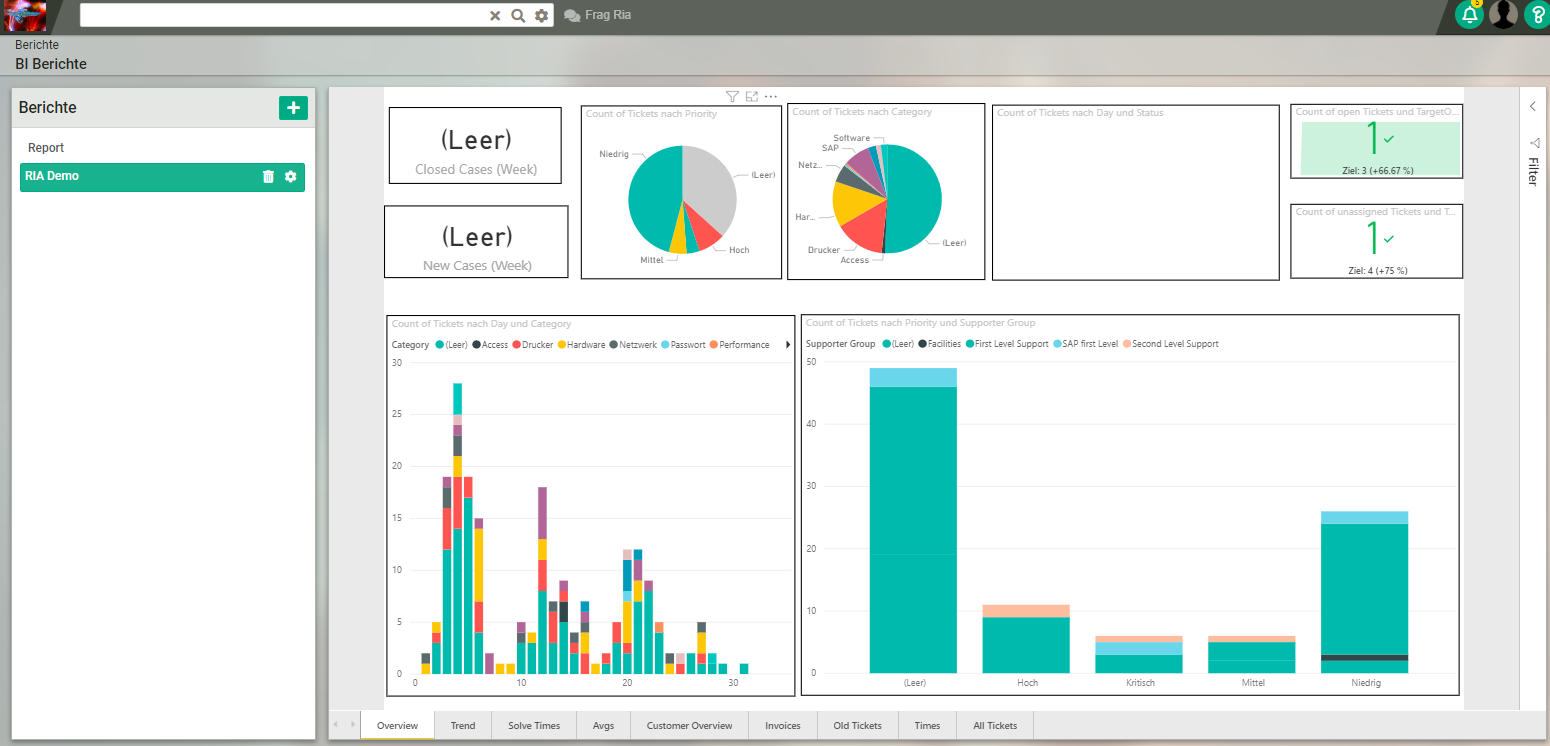Screen dimensions: 1550x746
Task: Click the help question mark icon
Action: point(1536,15)
